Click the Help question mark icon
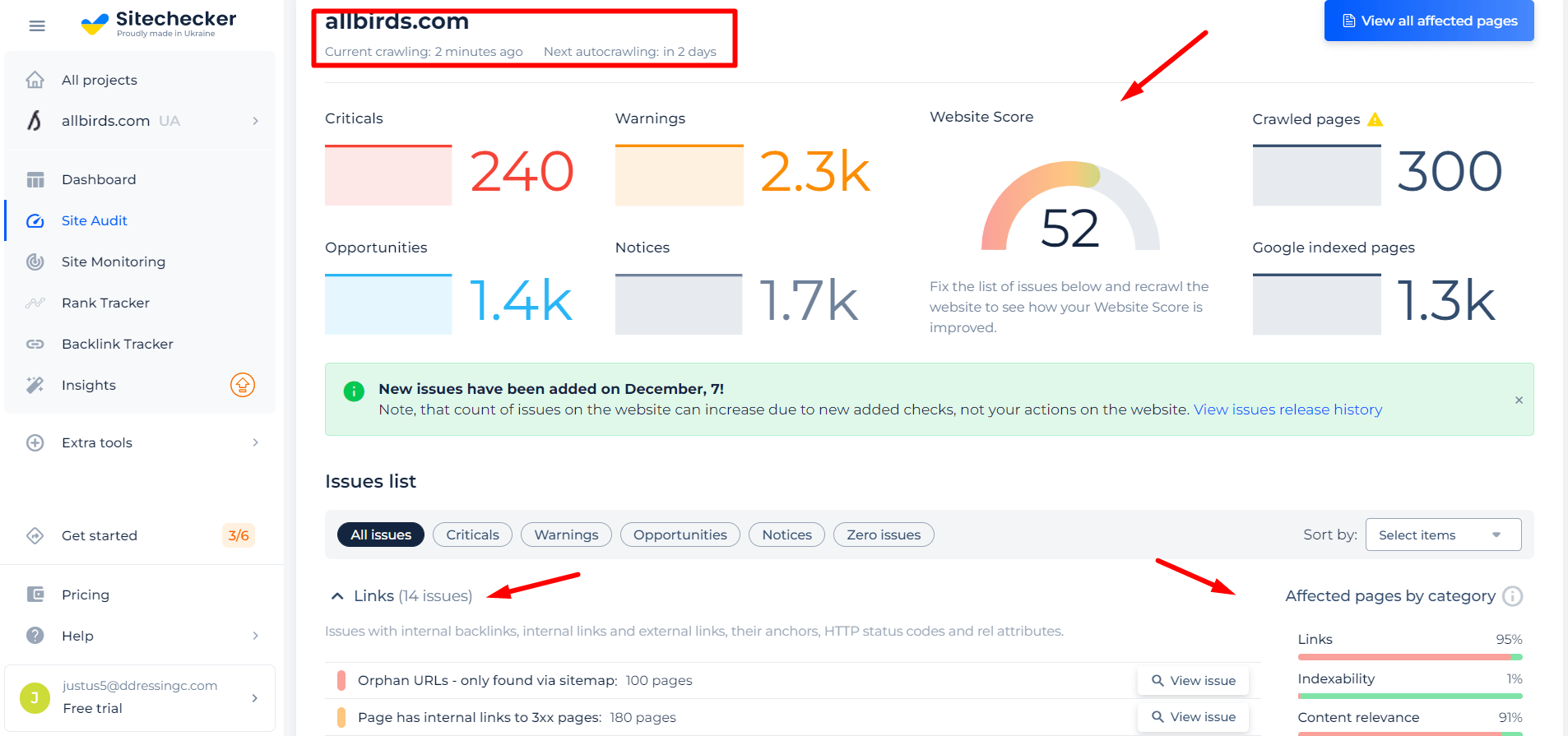Image resolution: width=1568 pixels, height=736 pixels. [35, 636]
